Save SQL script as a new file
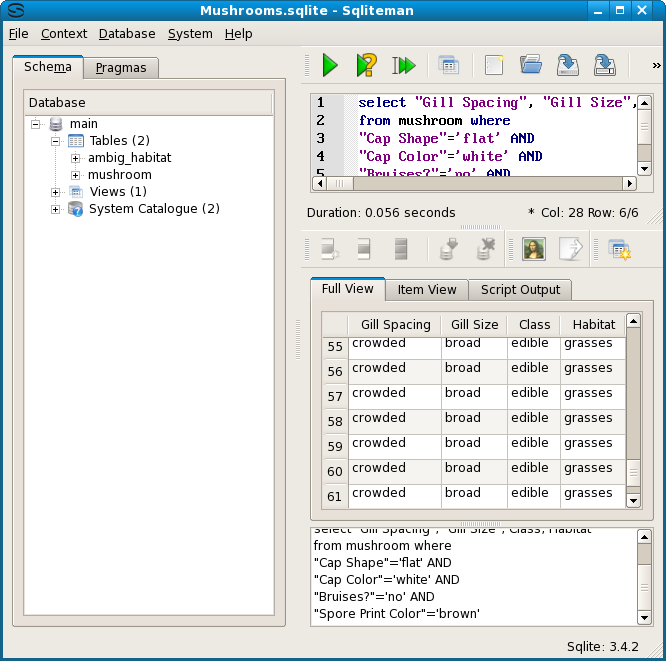The image size is (666, 661). pyautogui.click(x=604, y=65)
